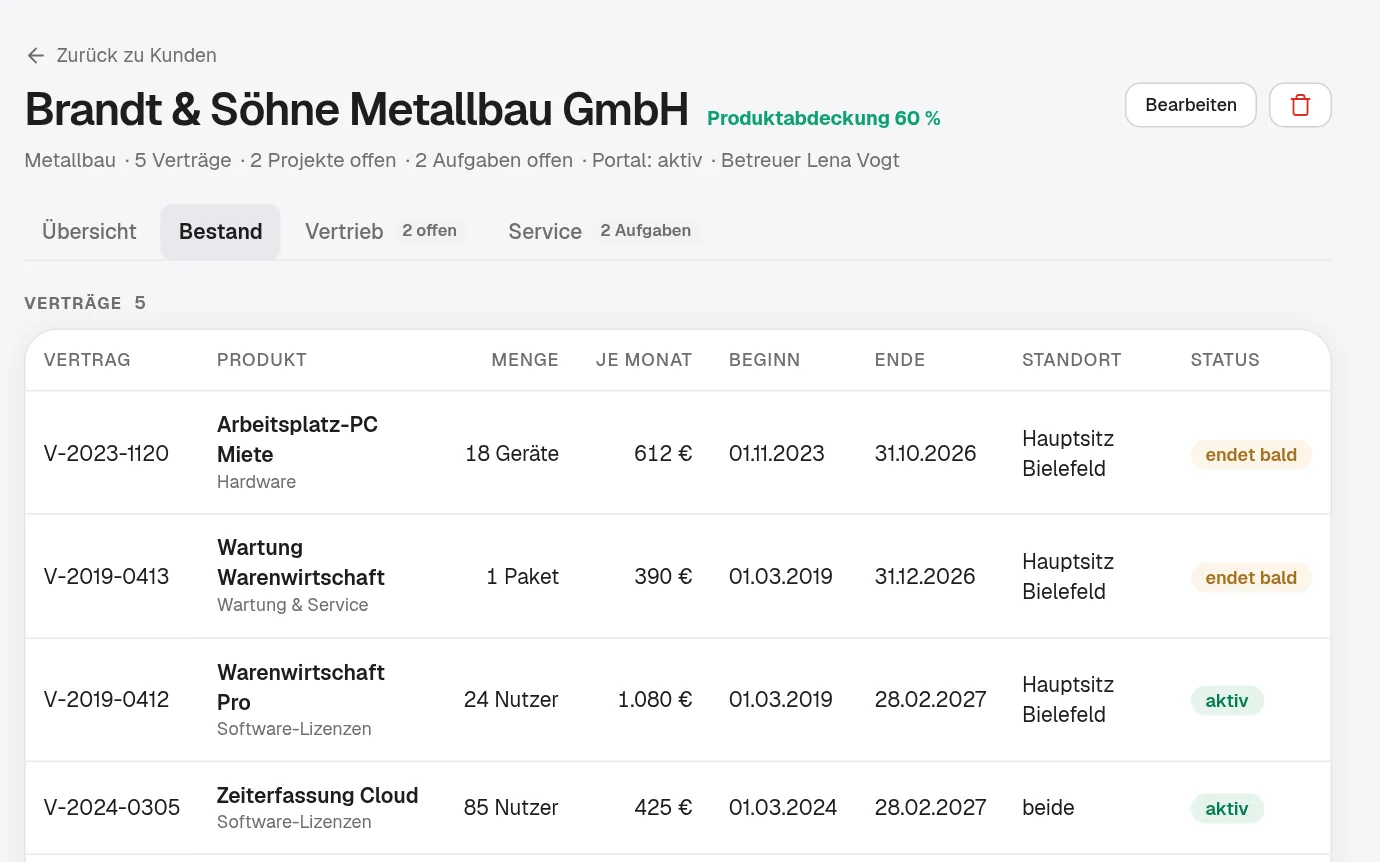Click the aktiv badge for V-2019-0412
This screenshot has height=862, width=1380.
tap(1227, 700)
